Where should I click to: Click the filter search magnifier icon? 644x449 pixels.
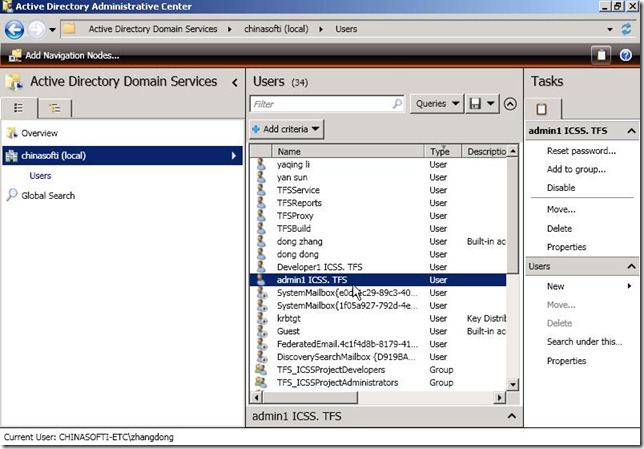pyautogui.click(x=397, y=104)
